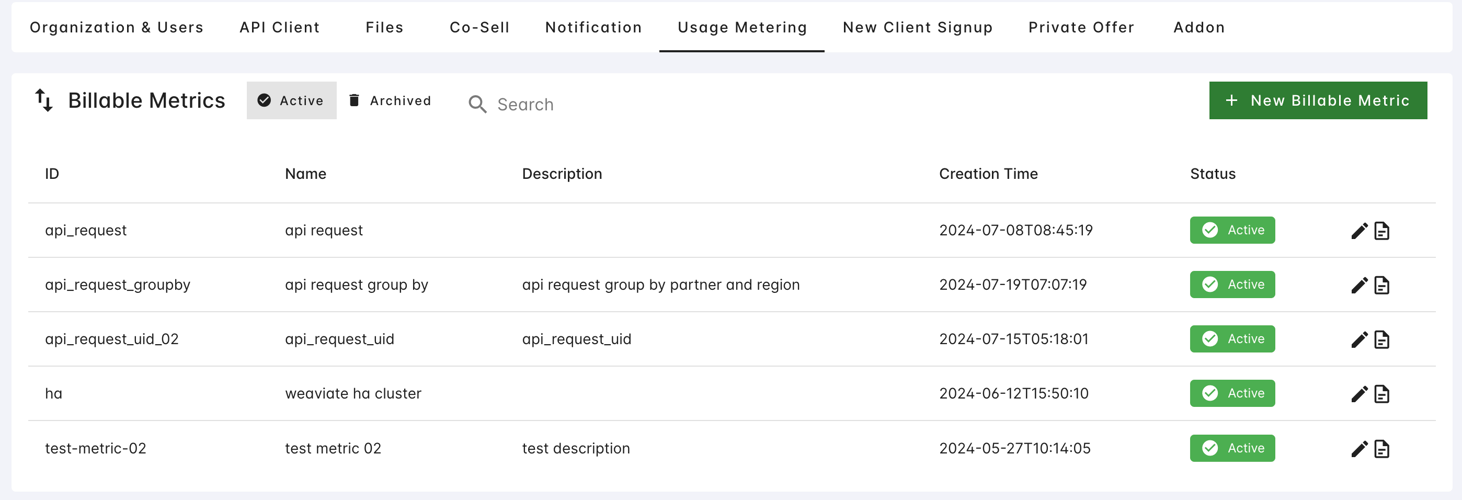Click the Creation Time column header
Image resolution: width=1462 pixels, height=500 pixels.
tap(988, 174)
